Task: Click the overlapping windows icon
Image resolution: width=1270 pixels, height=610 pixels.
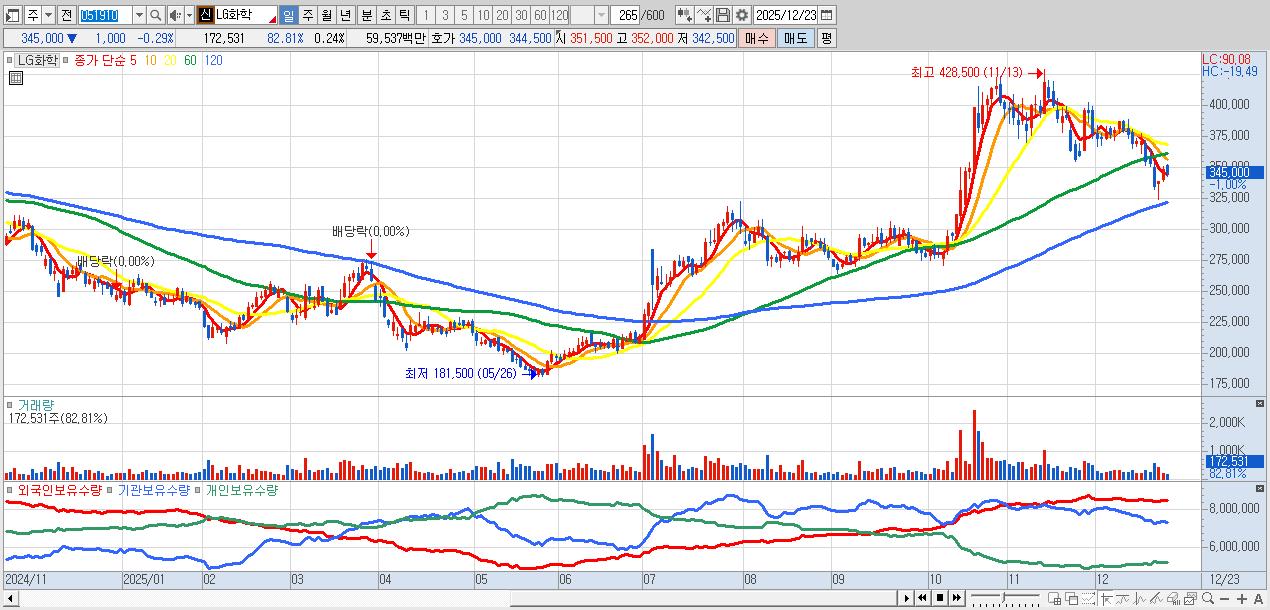Action: click(1071, 598)
